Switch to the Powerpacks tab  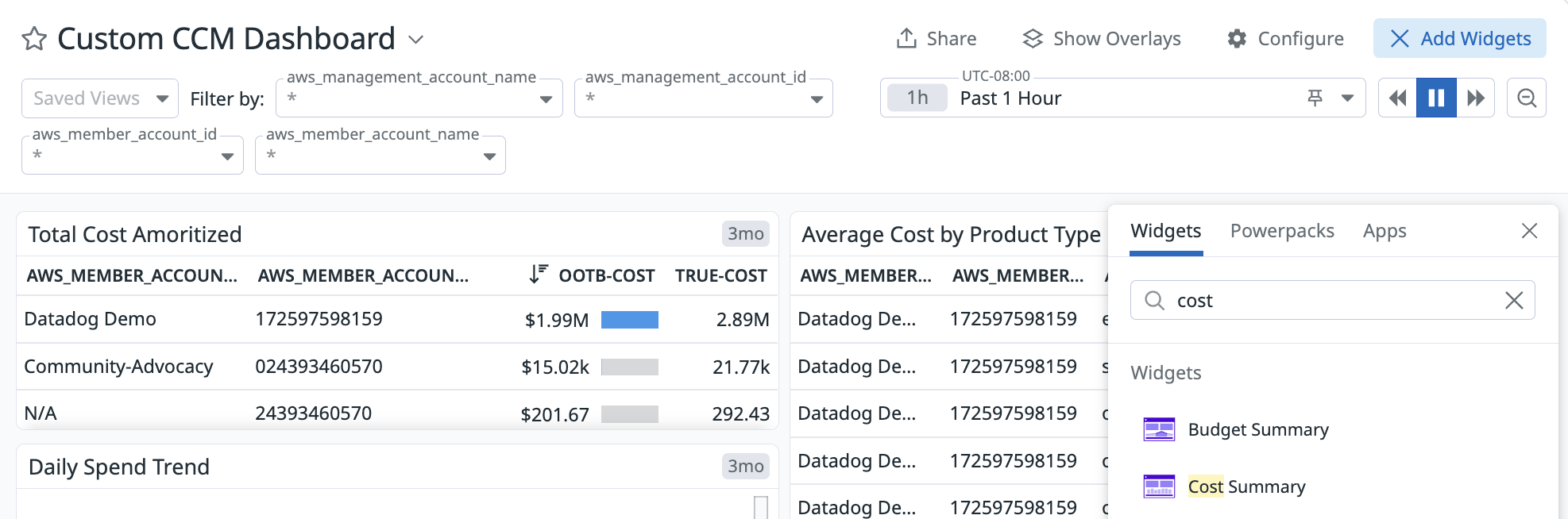[1281, 231]
